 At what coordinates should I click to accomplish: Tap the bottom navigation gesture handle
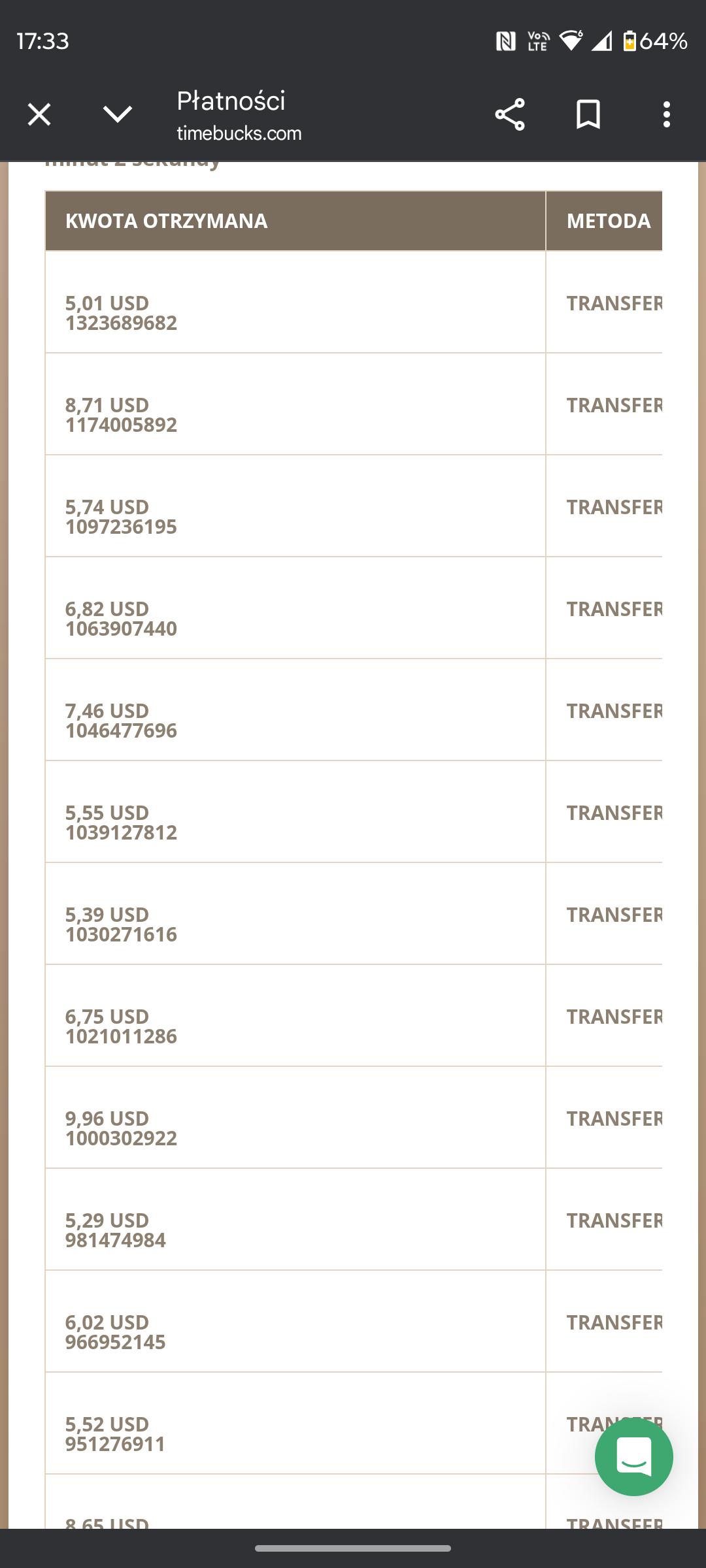[353, 1548]
